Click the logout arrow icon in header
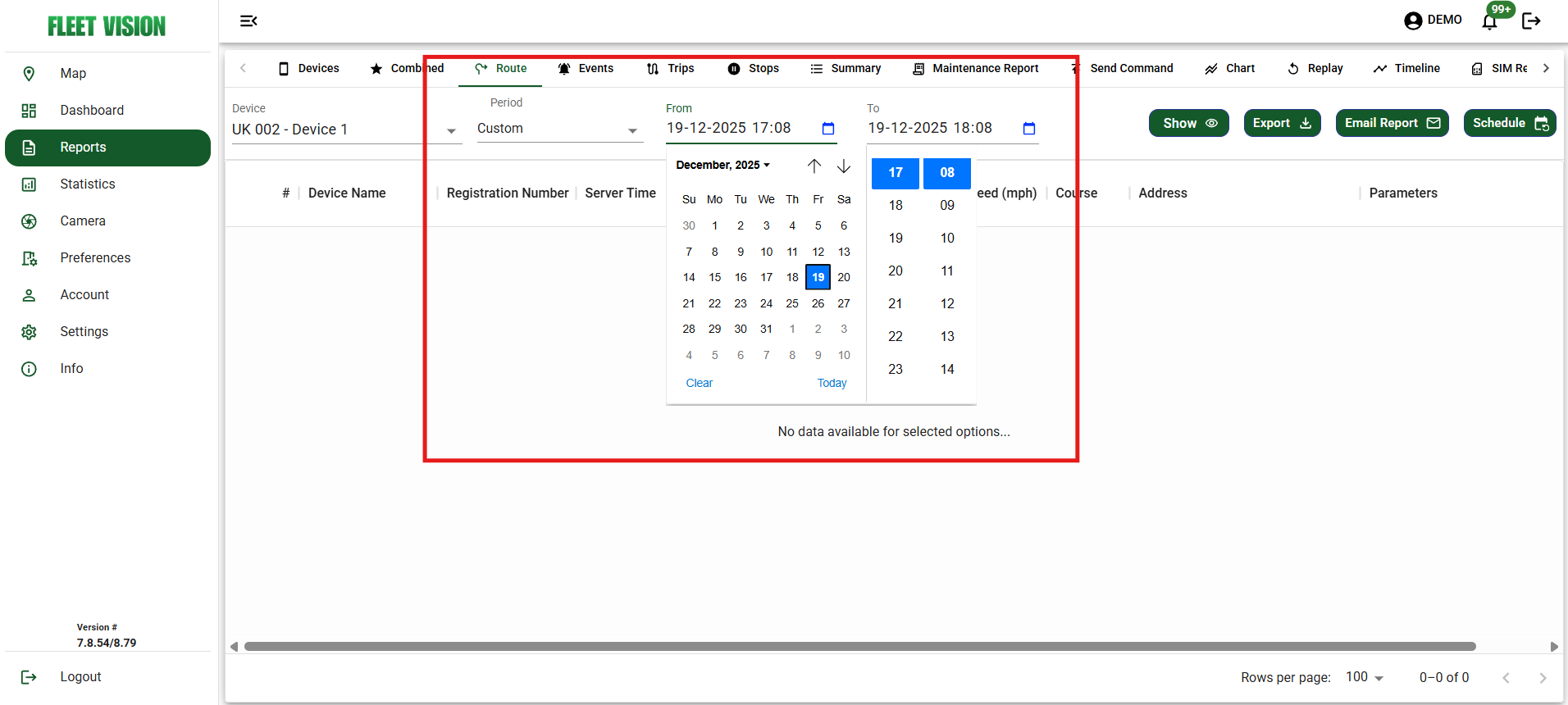 coord(1530,21)
